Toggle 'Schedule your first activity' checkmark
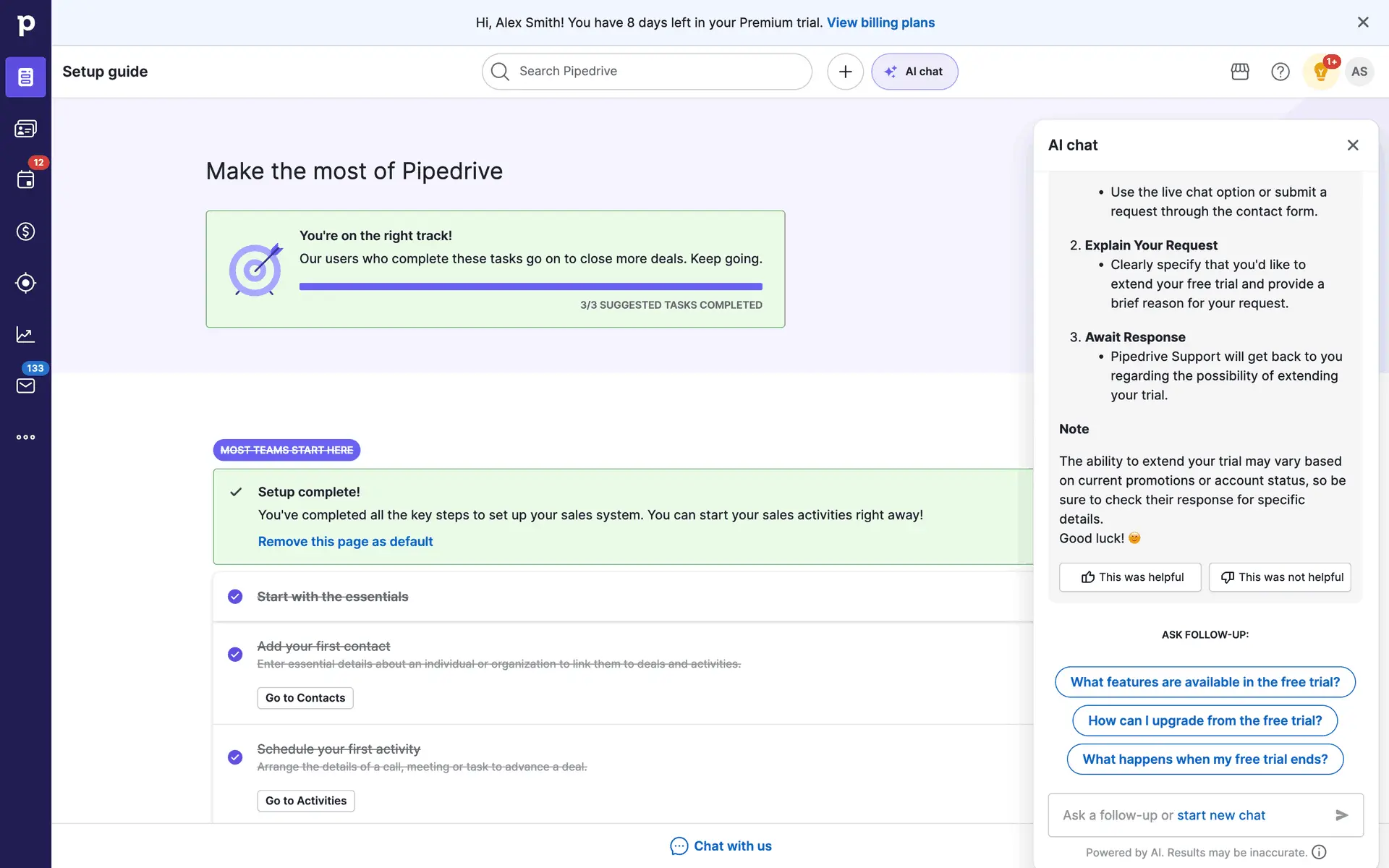Image resolution: width=1389 pixels, height=868 pixels. (235, 757)
